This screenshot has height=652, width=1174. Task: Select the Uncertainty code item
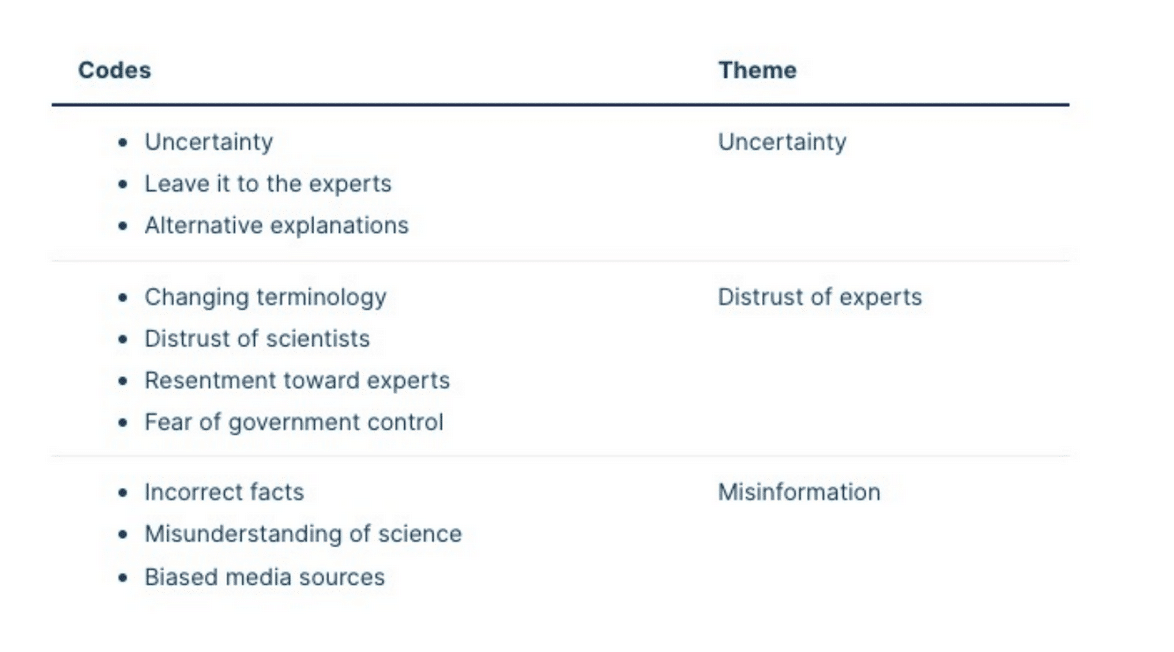(209, 142)
